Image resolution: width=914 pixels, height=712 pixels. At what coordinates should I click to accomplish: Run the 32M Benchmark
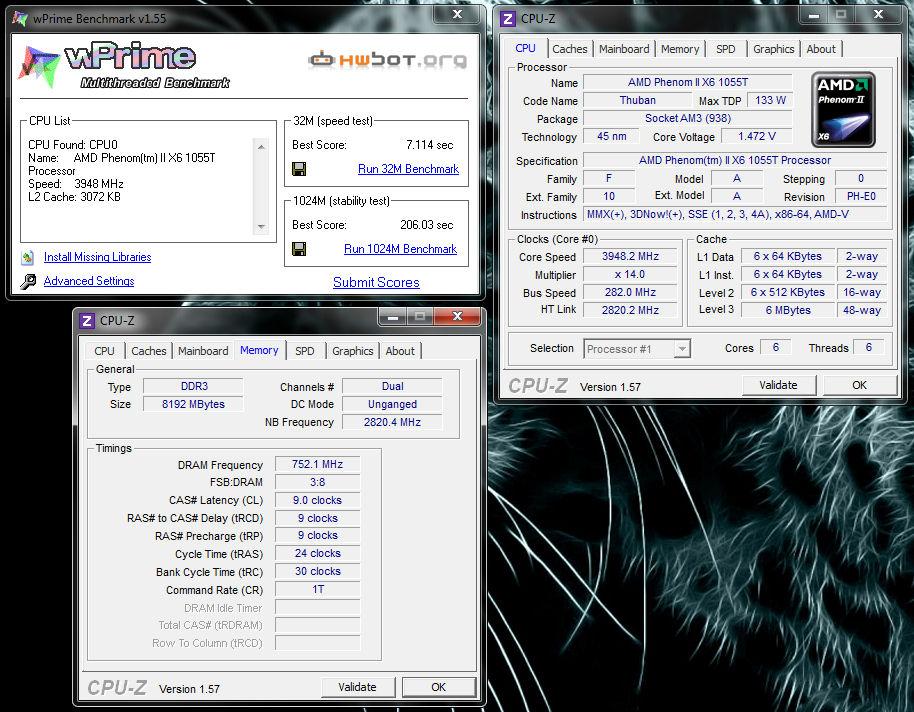408,169
